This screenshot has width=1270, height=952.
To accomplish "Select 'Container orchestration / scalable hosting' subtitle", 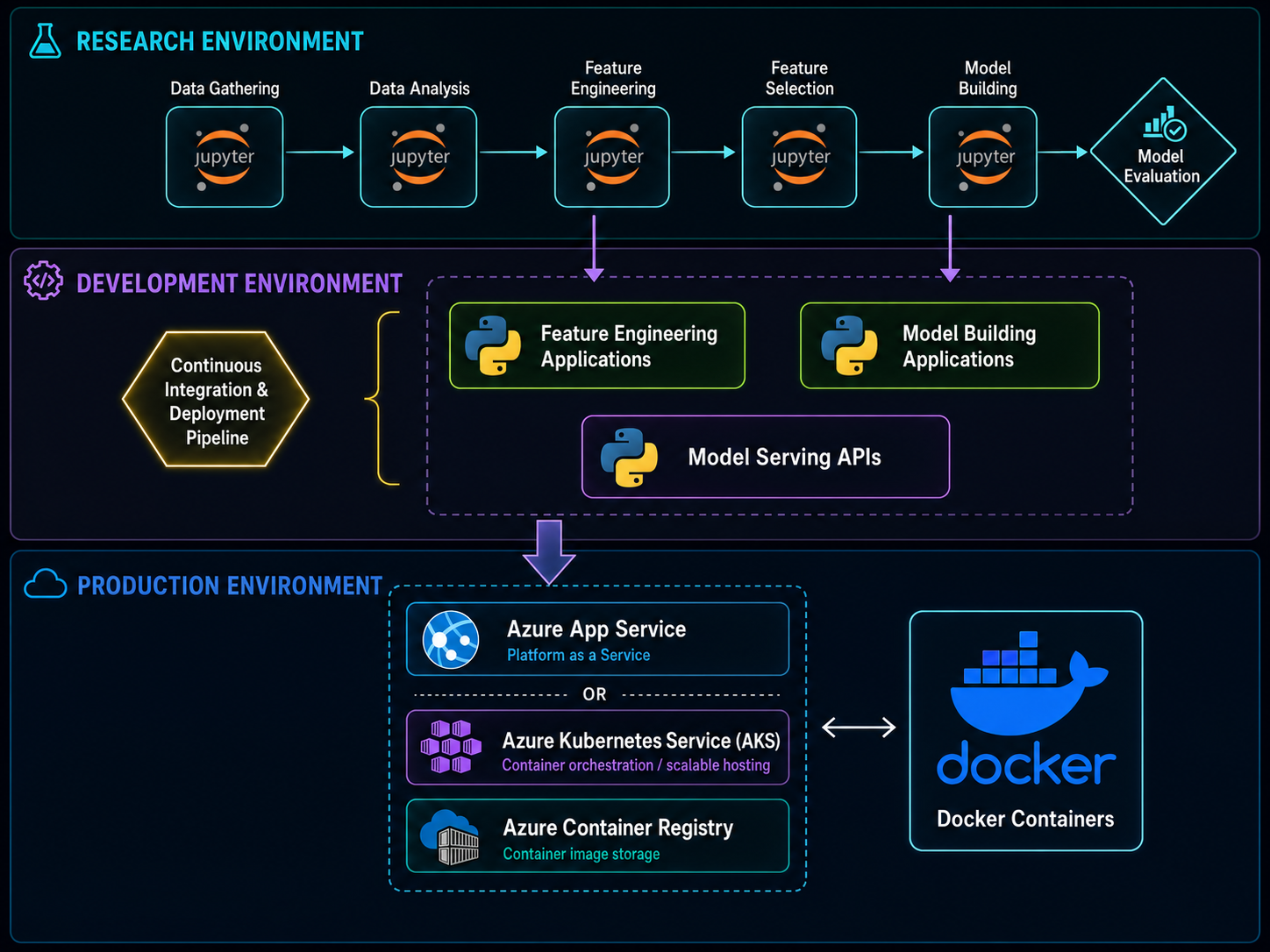I will [x=636, y=765].
